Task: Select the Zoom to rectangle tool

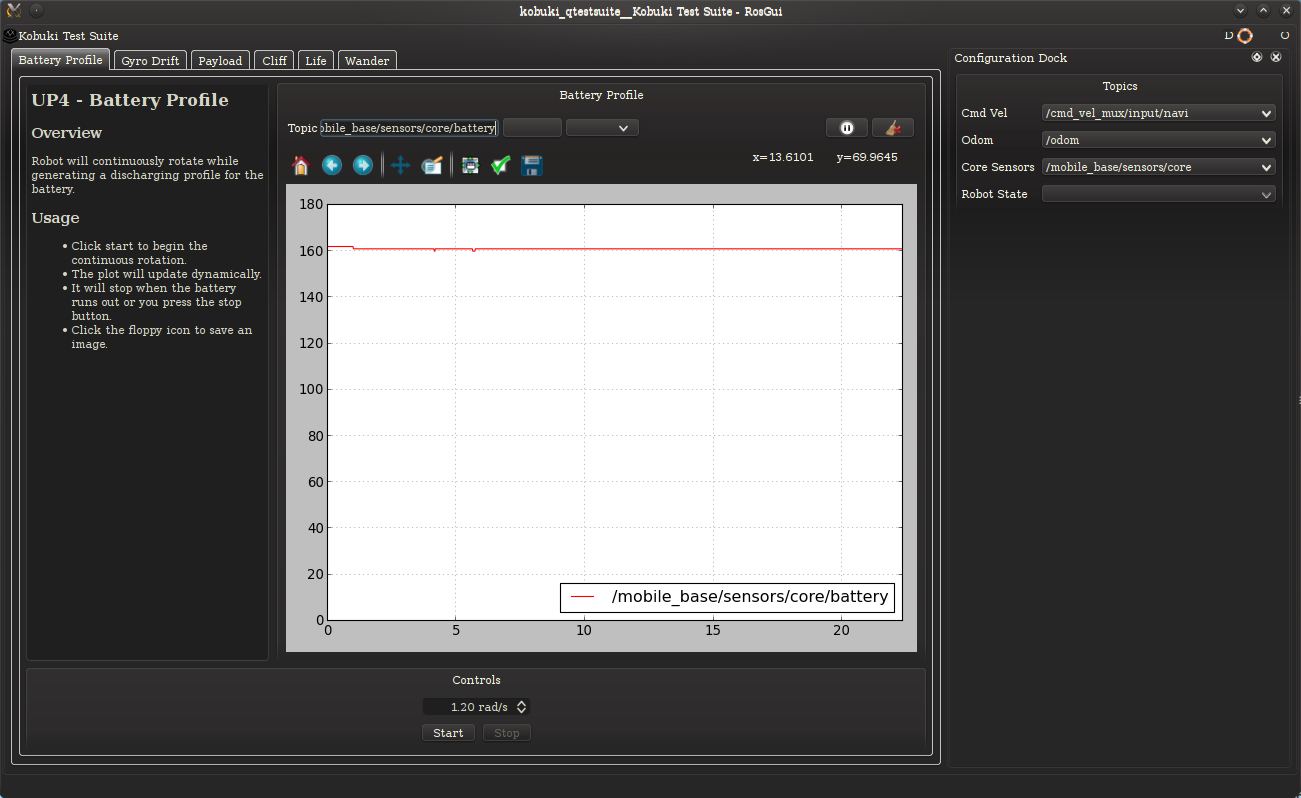Action: (x=432, y=165)
